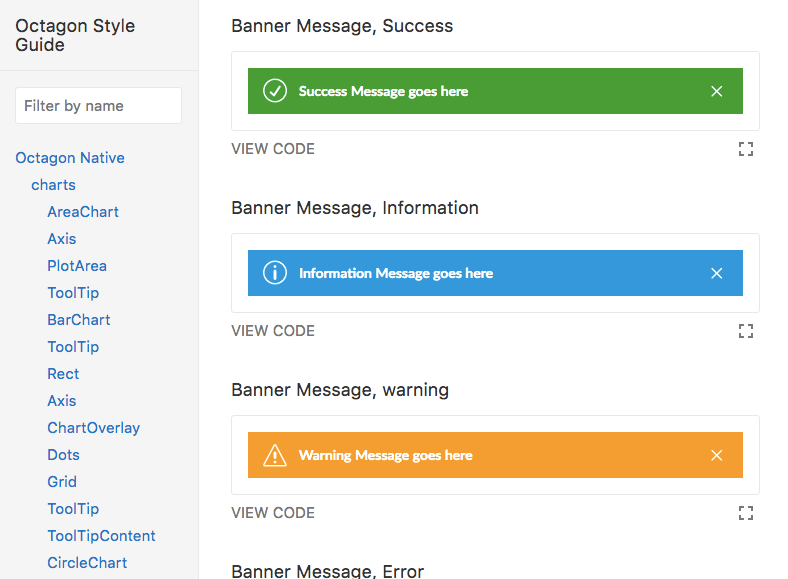The width and height of the screenshot is (788, 579).
Task: Open the BarChart sidebar entry
Action: point(79,320)
